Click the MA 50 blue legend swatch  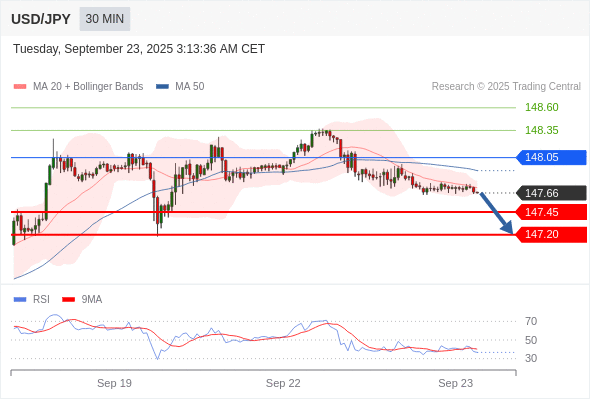[x=162, y=87]
